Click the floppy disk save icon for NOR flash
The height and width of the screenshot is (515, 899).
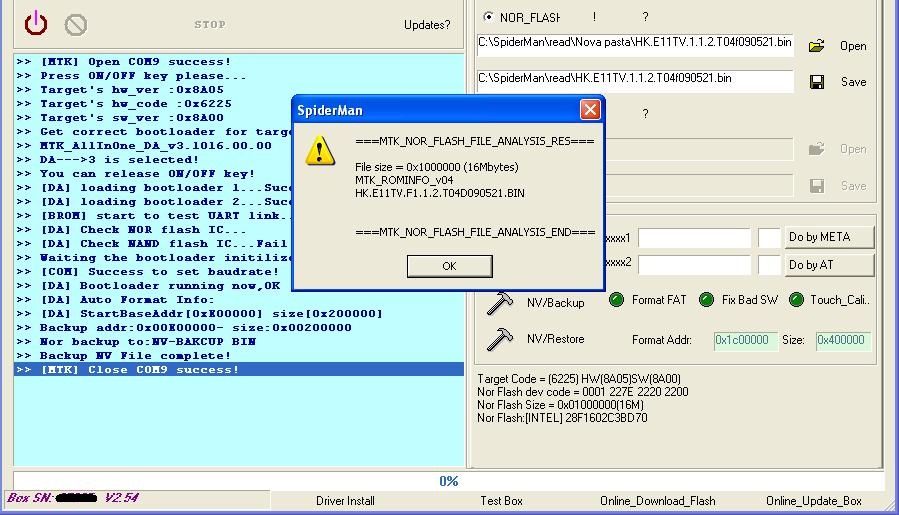click(x=817, y=82)
